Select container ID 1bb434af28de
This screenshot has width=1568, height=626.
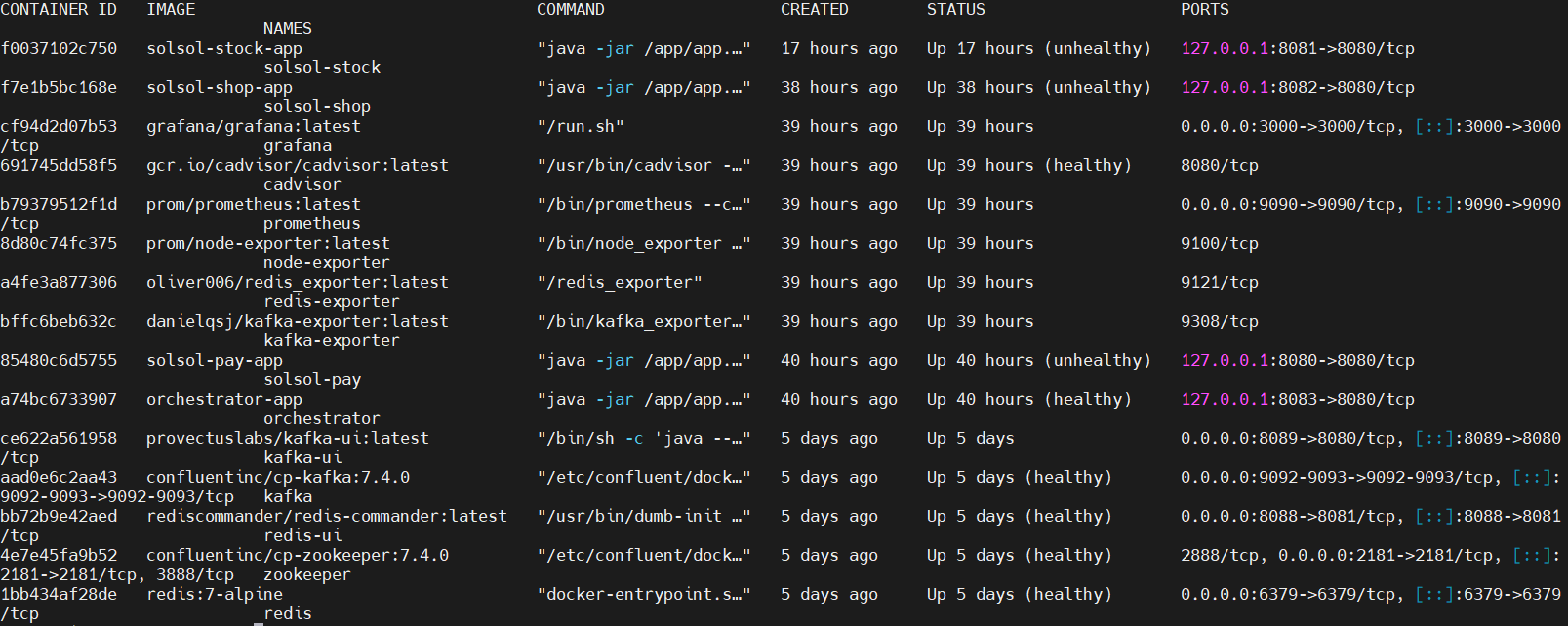59,595
